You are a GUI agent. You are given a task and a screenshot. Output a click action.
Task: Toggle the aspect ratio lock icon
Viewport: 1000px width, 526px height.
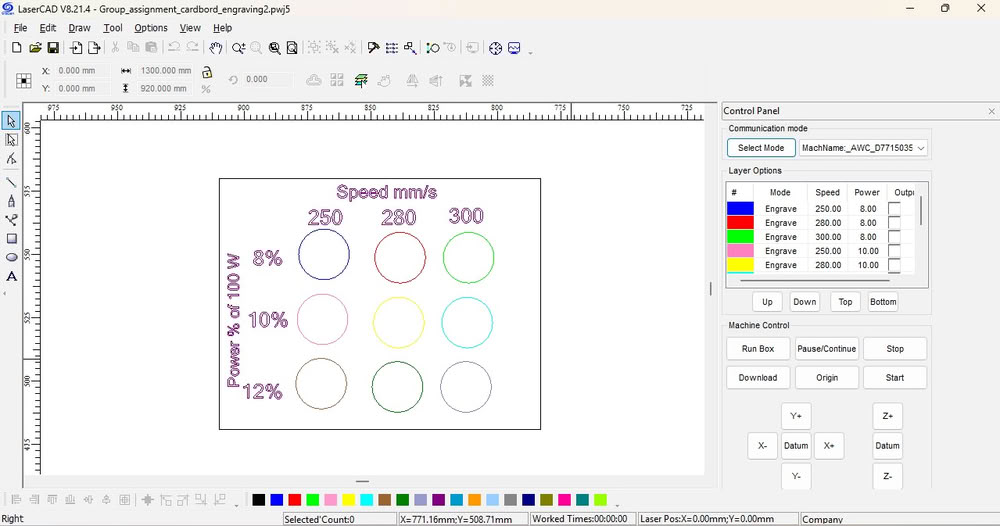pyautogui.click(x=207, y=72)
